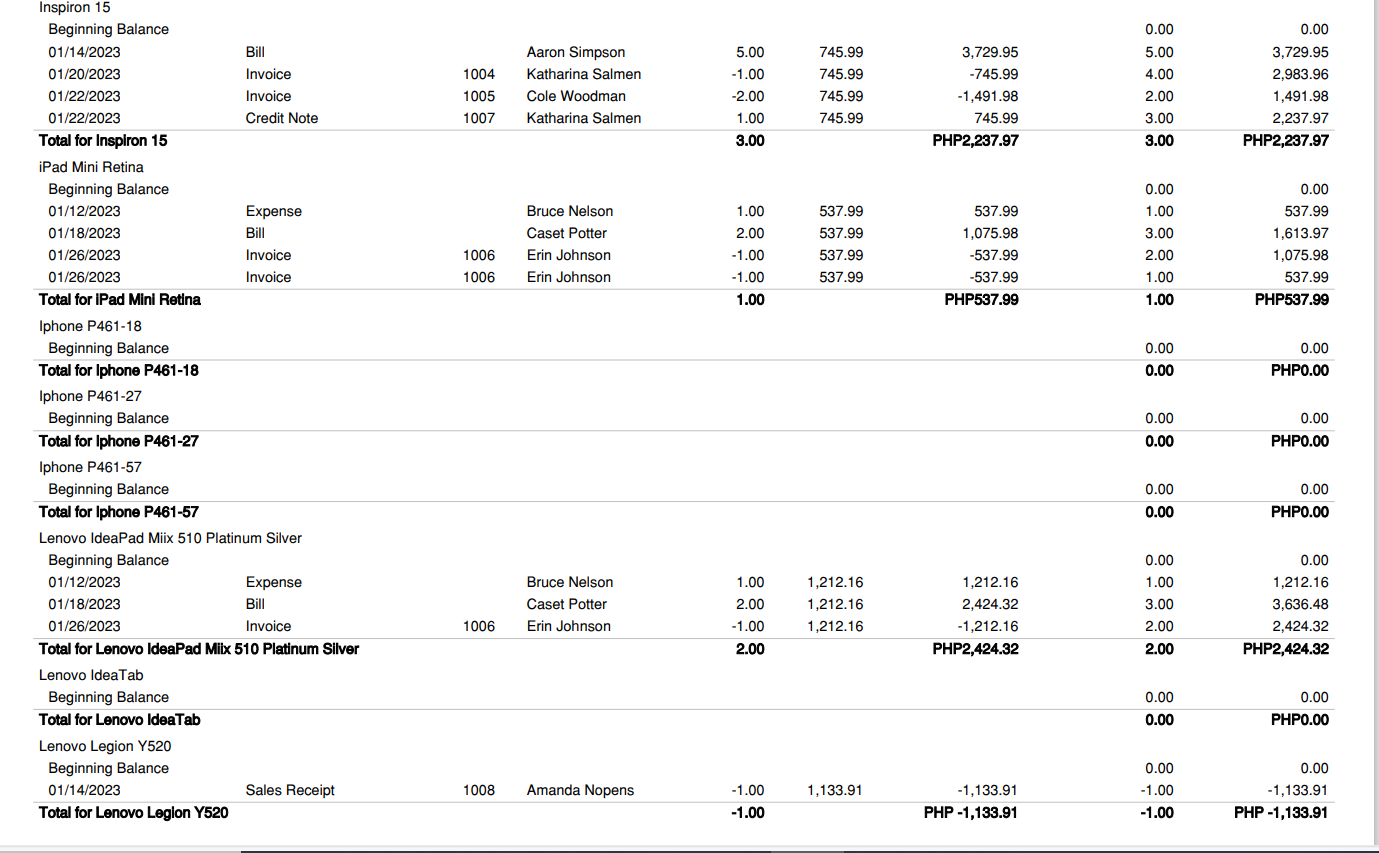Select the Iphone P461-57 product heading
Screen dimensions: 1379x853
(90, 467)
